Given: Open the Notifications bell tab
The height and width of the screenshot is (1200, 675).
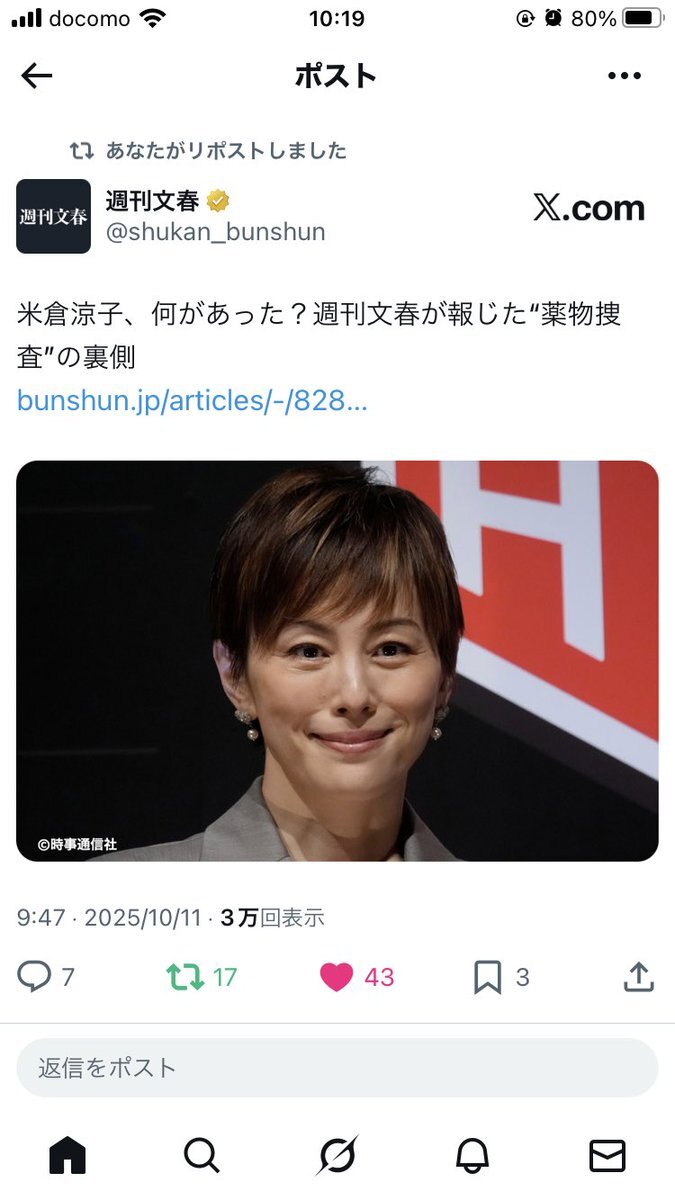Looking at the screenshot, I should point(472,1156).
